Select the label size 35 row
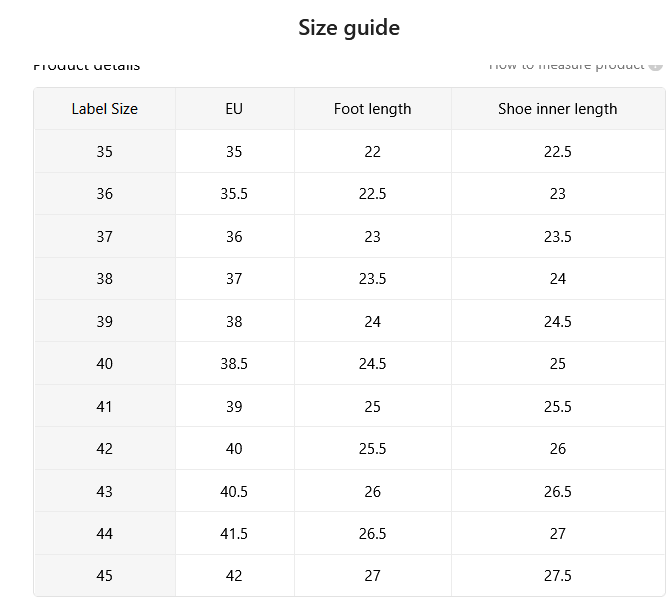Image resolution: width=670 pixels, height=604 pixels. [x=350, y=151]
